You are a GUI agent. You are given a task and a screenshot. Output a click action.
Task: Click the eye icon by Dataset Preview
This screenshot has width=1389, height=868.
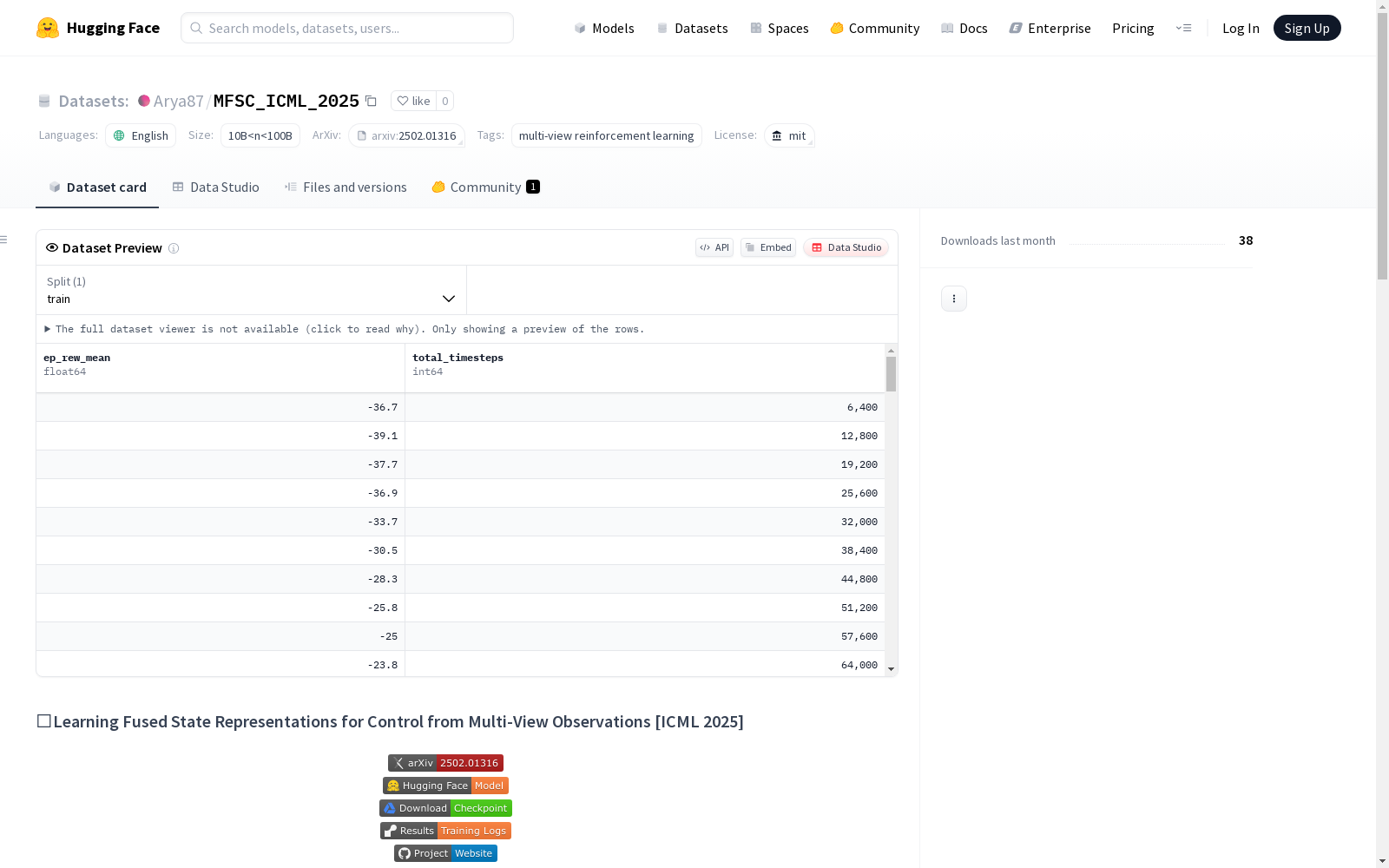click(x=52, y=247)
